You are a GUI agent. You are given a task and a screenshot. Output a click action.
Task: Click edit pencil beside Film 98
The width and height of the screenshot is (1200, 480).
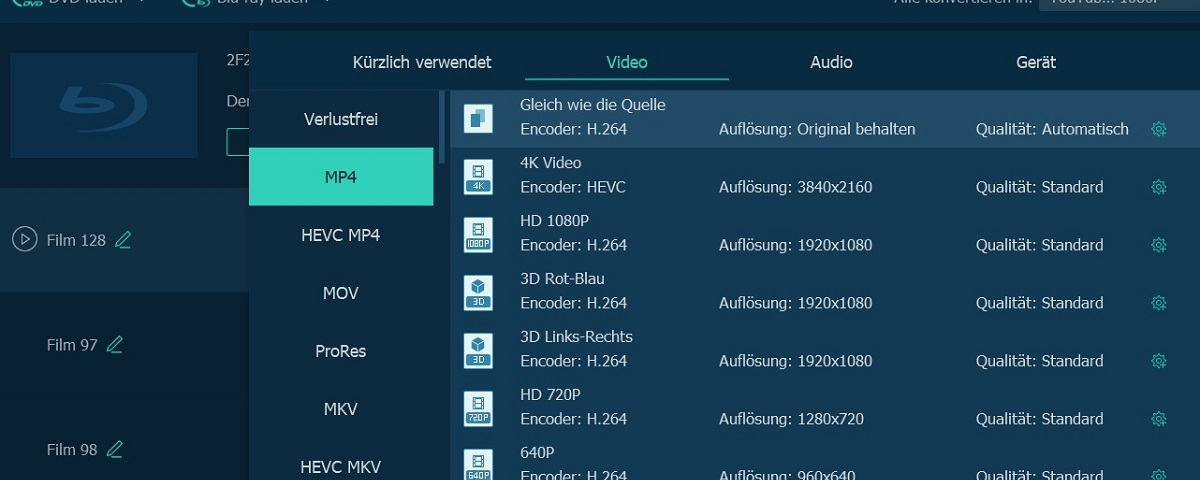[x=115, y=450]
